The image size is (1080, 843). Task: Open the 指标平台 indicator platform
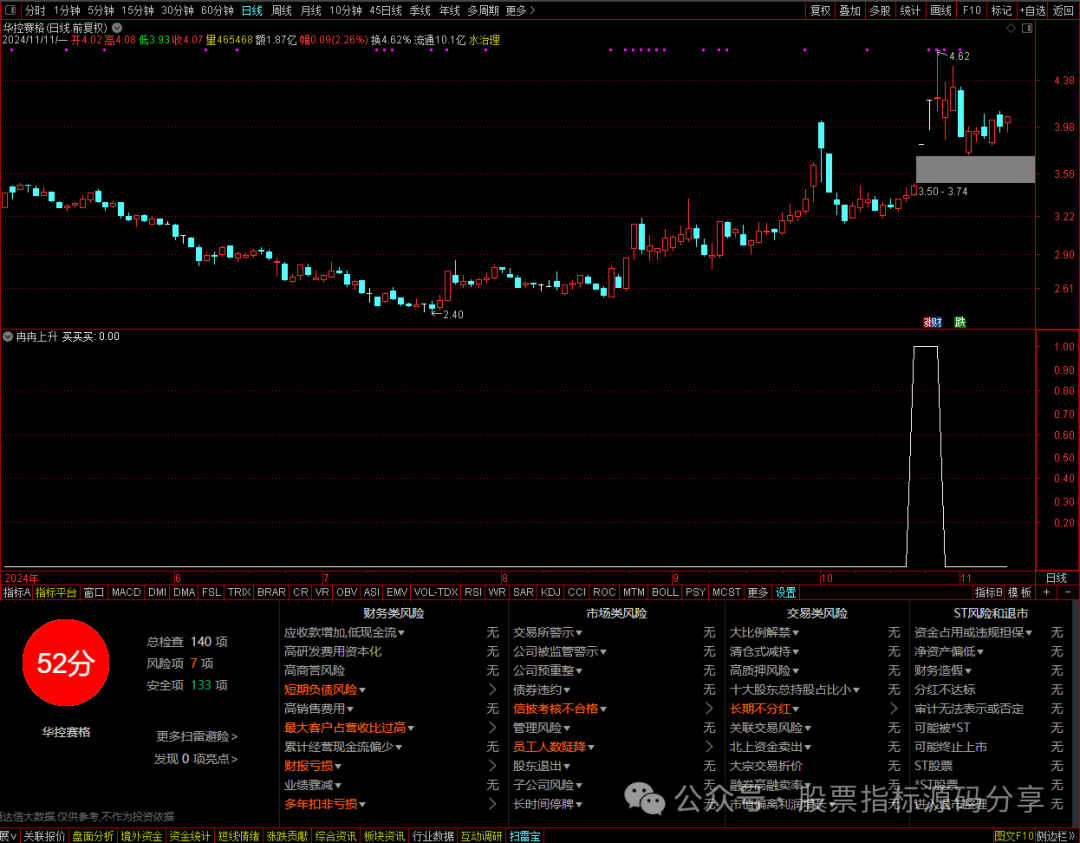coord(56,592)
